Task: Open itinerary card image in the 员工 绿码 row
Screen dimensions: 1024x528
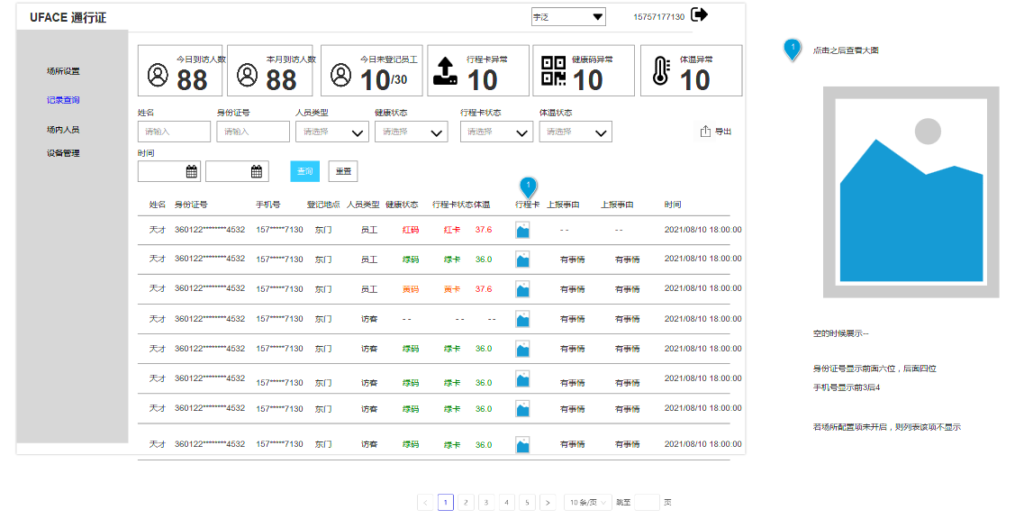Action: coord(522,260)
